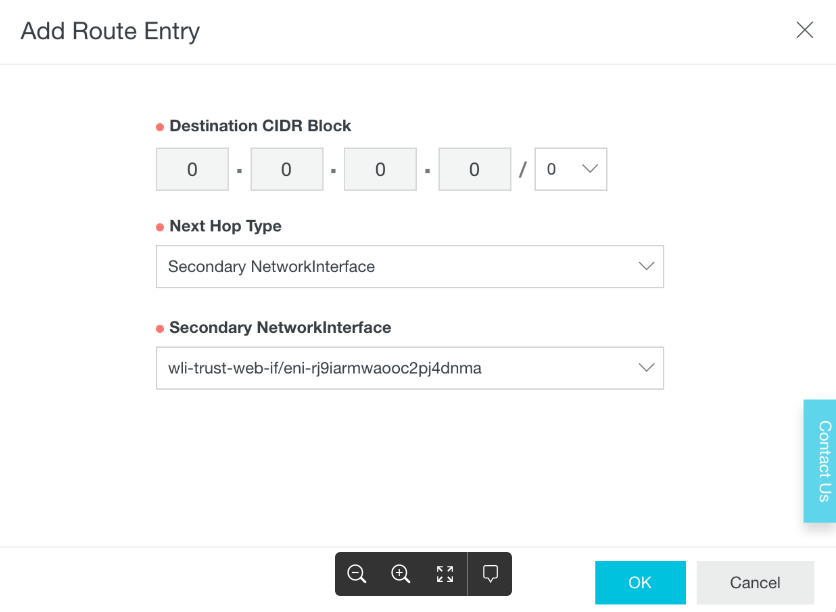Image resolution: width=836 pixels, height=612 pixels.
Task: Click the second octet field of CIDR block
Action: tap(286, 170)
